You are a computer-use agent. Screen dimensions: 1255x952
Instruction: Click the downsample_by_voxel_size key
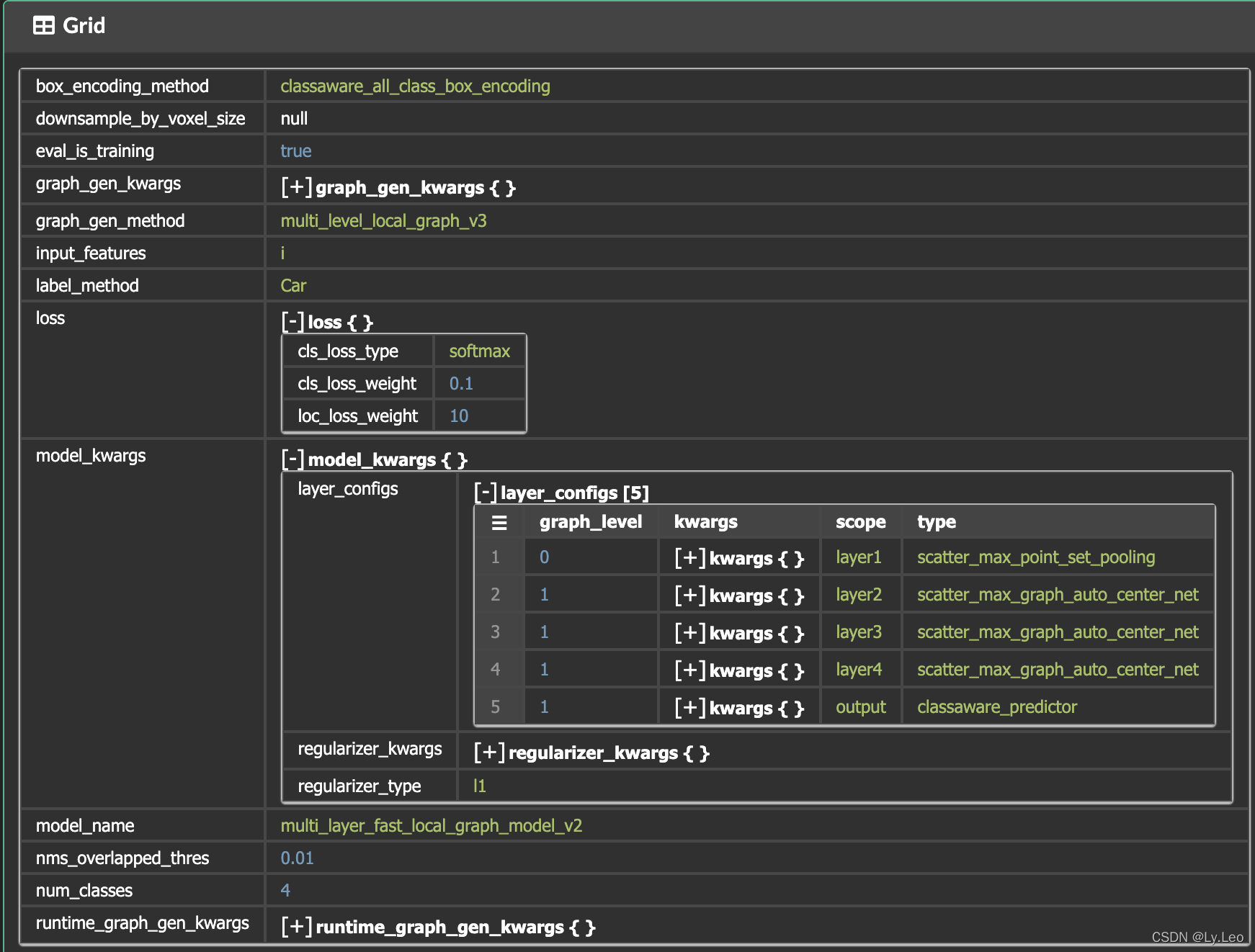[x=140, y=119]
